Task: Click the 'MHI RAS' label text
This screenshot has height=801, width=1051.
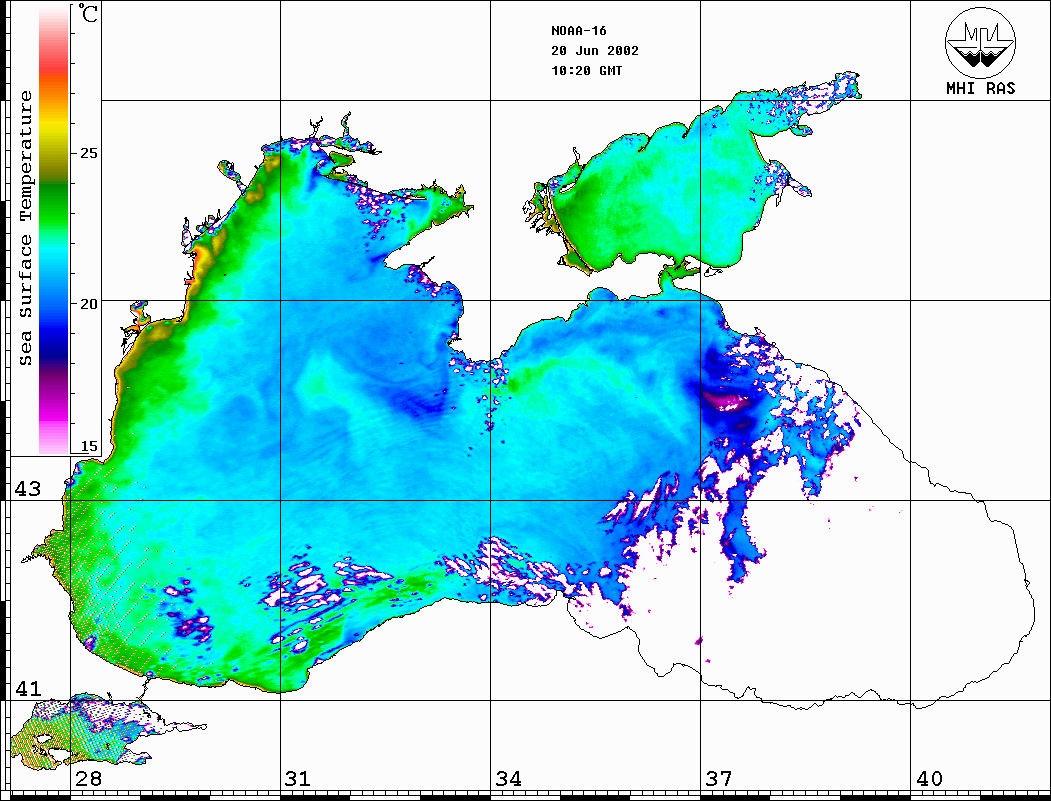Action: 980,88
